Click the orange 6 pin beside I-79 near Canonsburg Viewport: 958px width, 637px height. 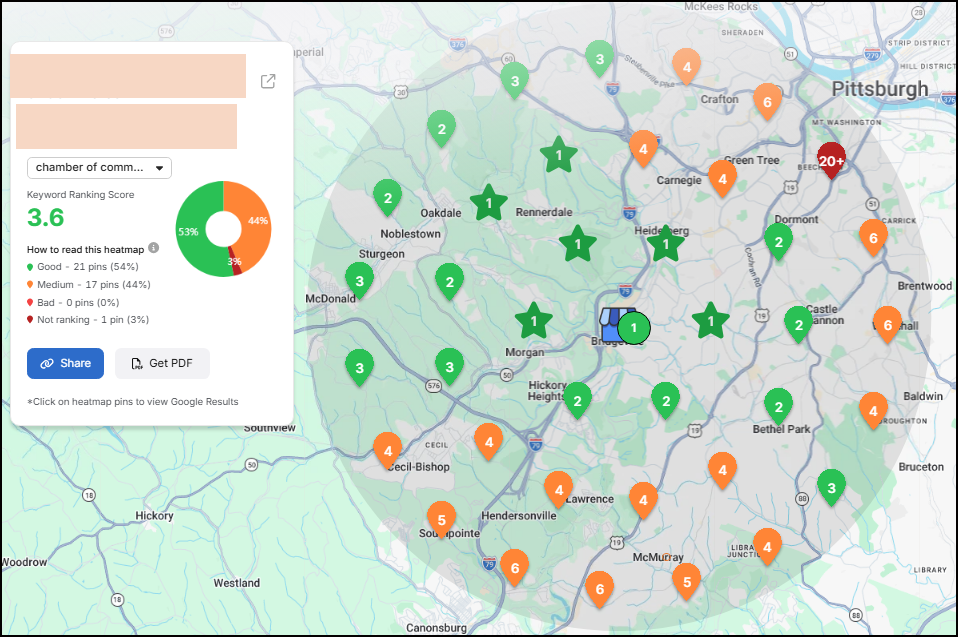coord(514,568)
